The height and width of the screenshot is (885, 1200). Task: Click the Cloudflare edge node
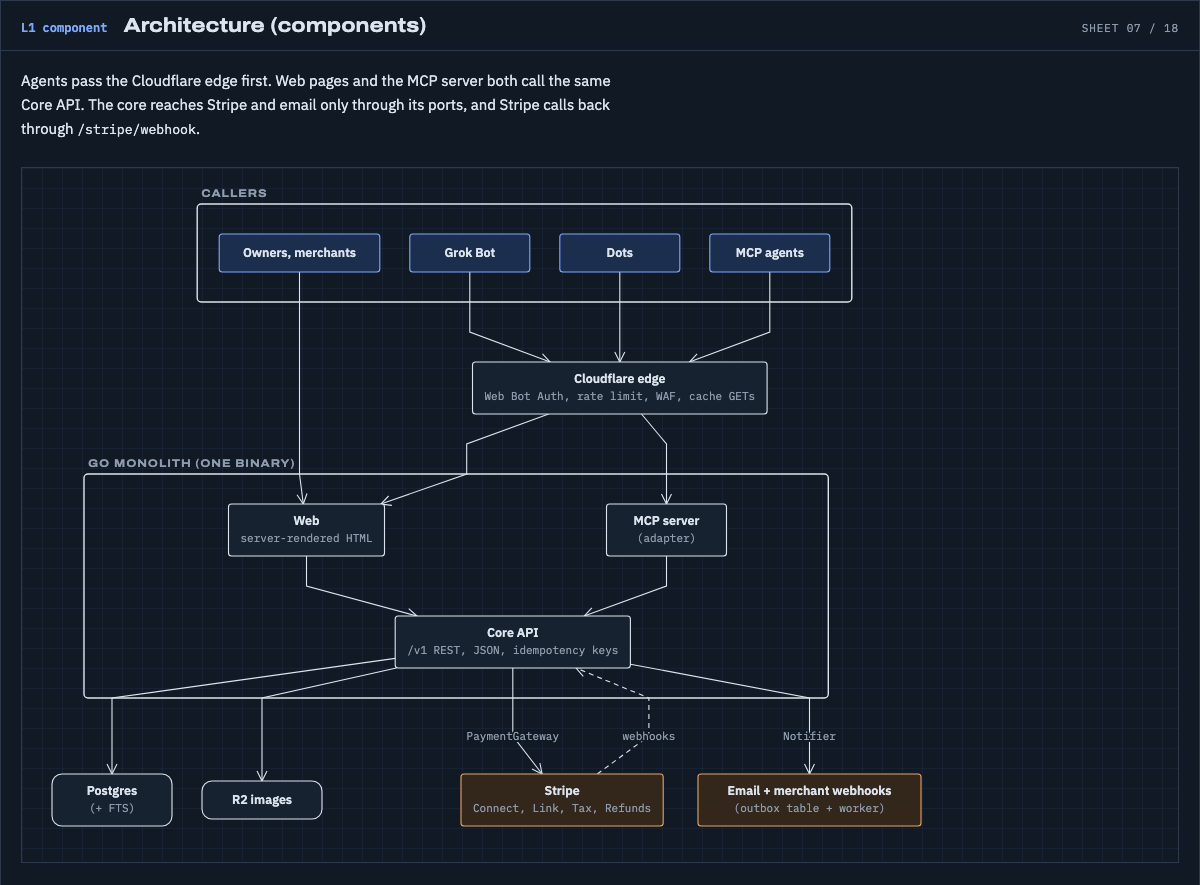coord(620,388)
